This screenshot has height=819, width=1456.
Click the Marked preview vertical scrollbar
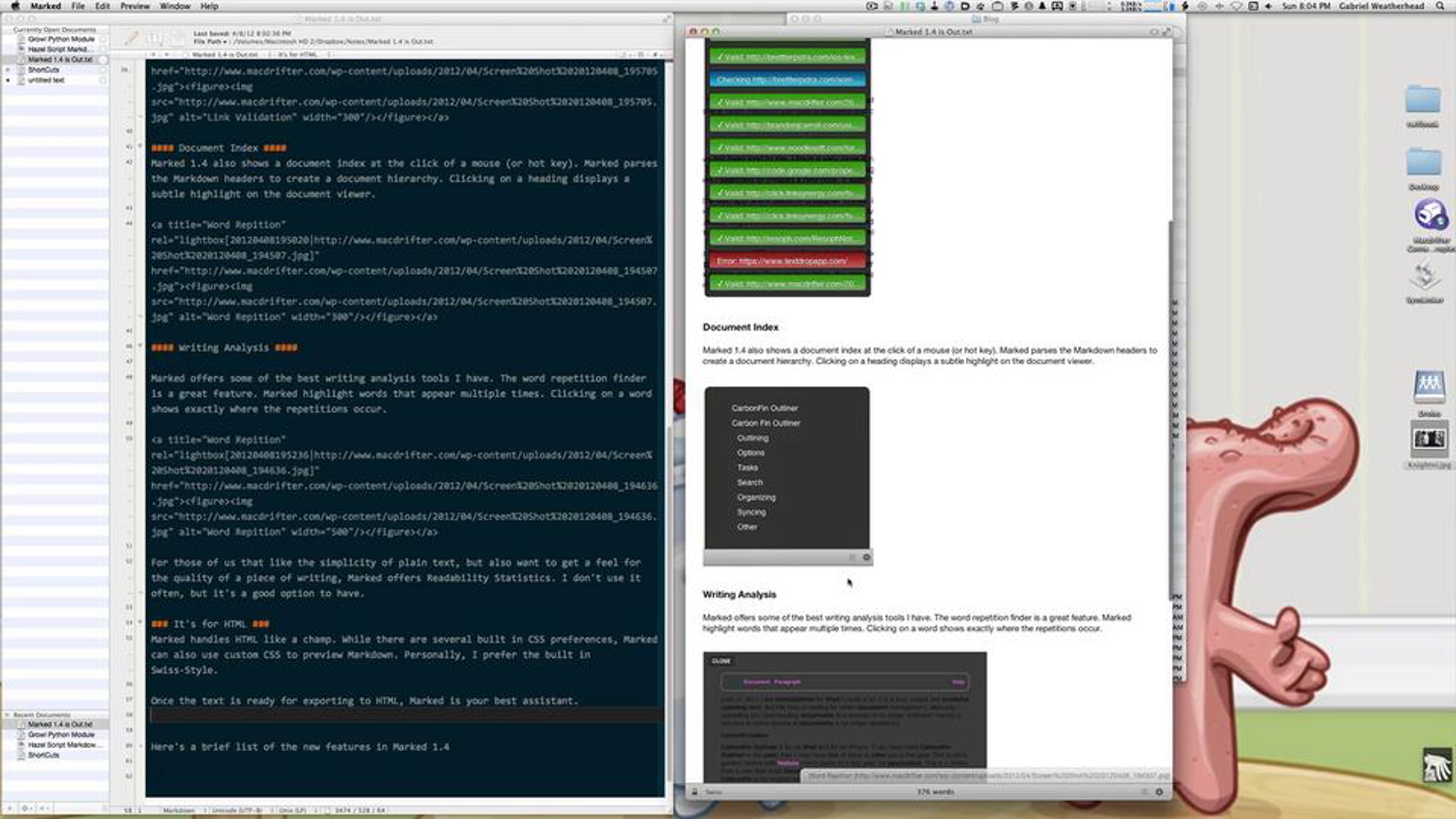[x=1170, y=411]
